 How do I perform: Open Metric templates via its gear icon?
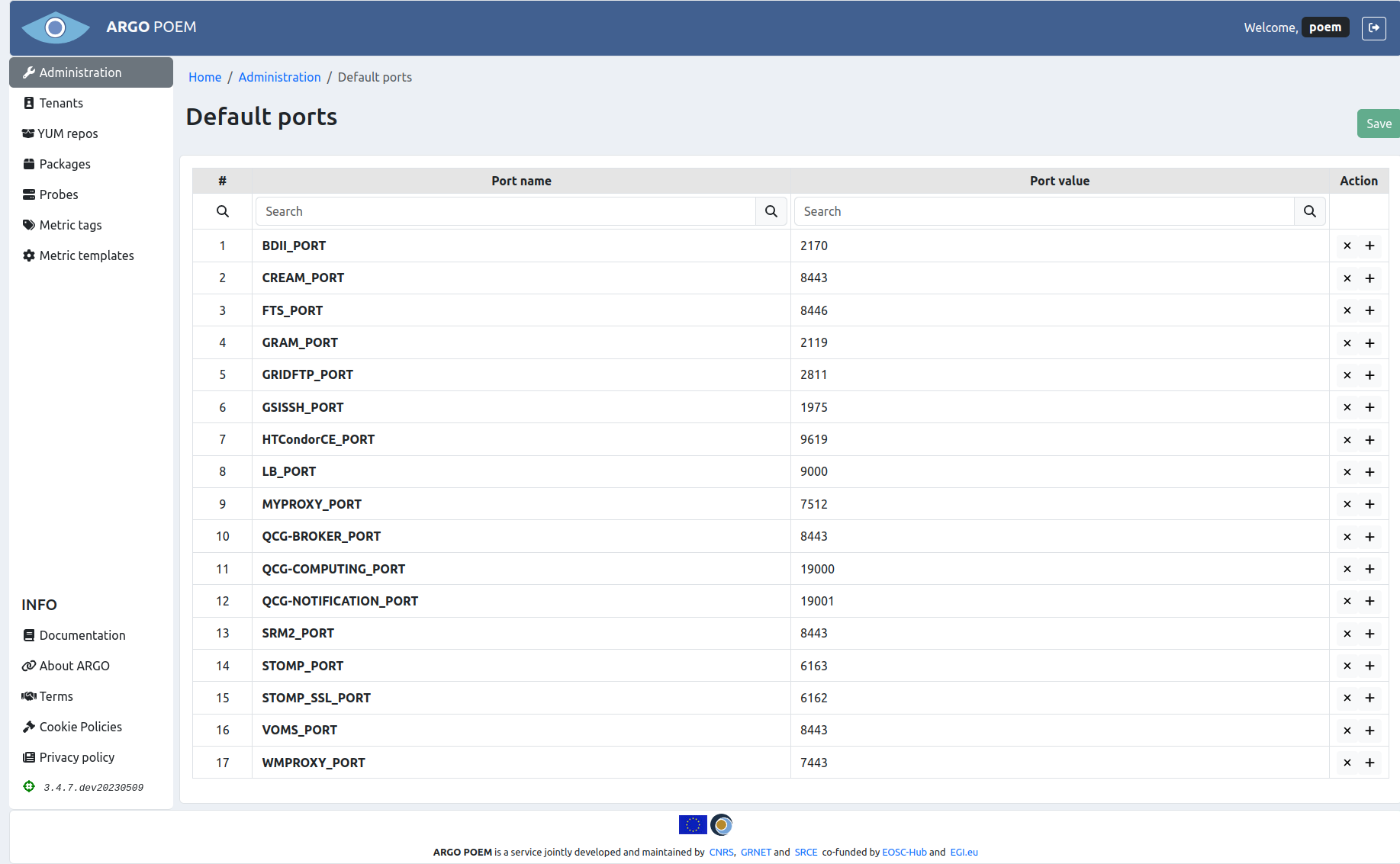(29, 255)
